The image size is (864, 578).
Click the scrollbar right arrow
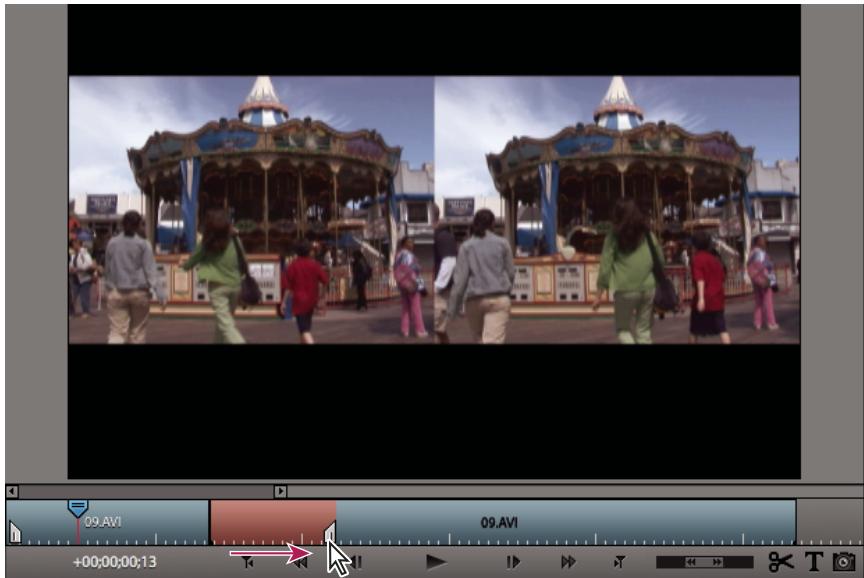click(x=280, y=491)
